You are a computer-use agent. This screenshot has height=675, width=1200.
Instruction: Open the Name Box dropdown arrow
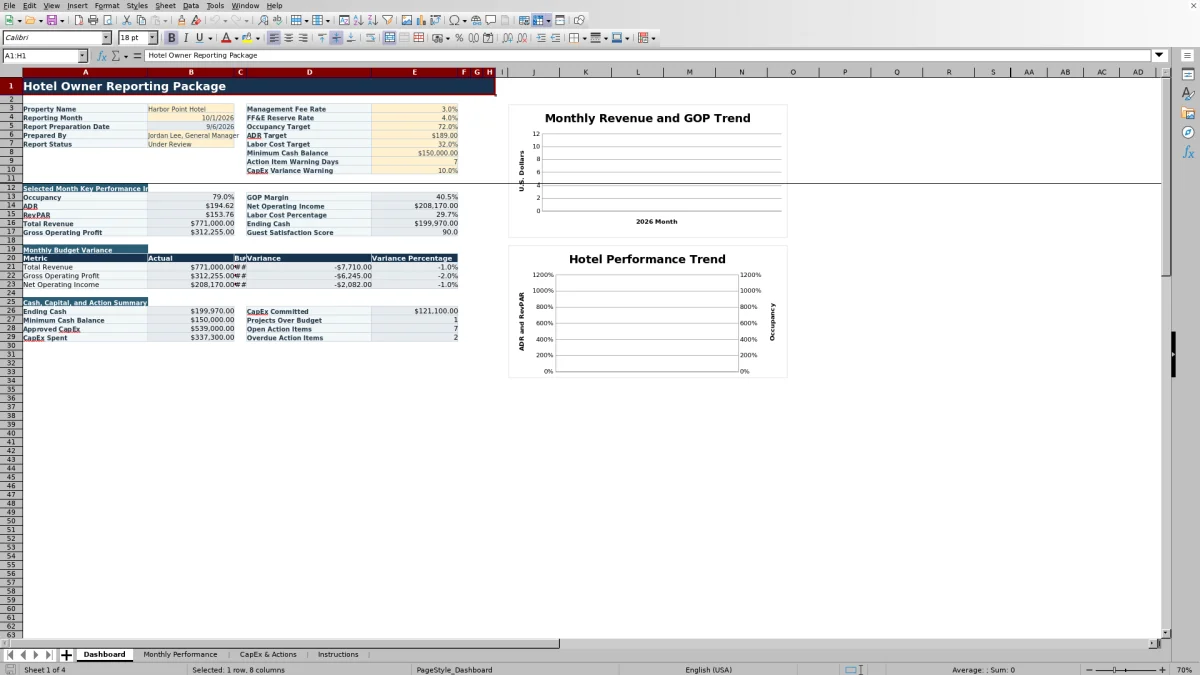point(83,56)
